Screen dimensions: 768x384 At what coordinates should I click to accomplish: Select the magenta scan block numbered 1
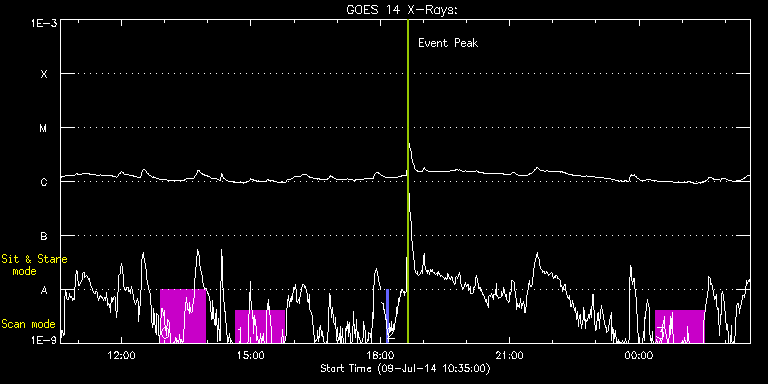260,326
